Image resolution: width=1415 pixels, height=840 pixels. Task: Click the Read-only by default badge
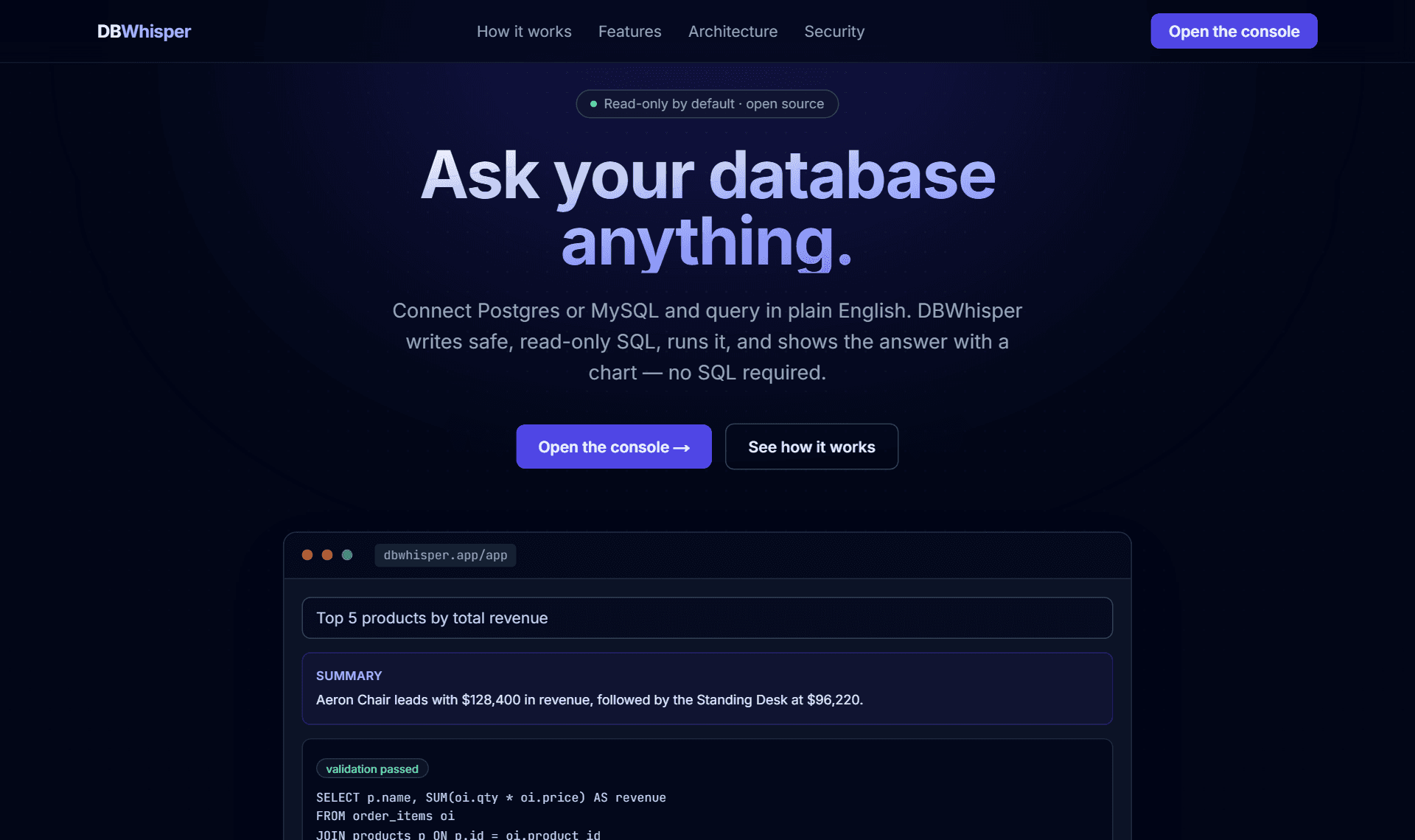(707, 104)
